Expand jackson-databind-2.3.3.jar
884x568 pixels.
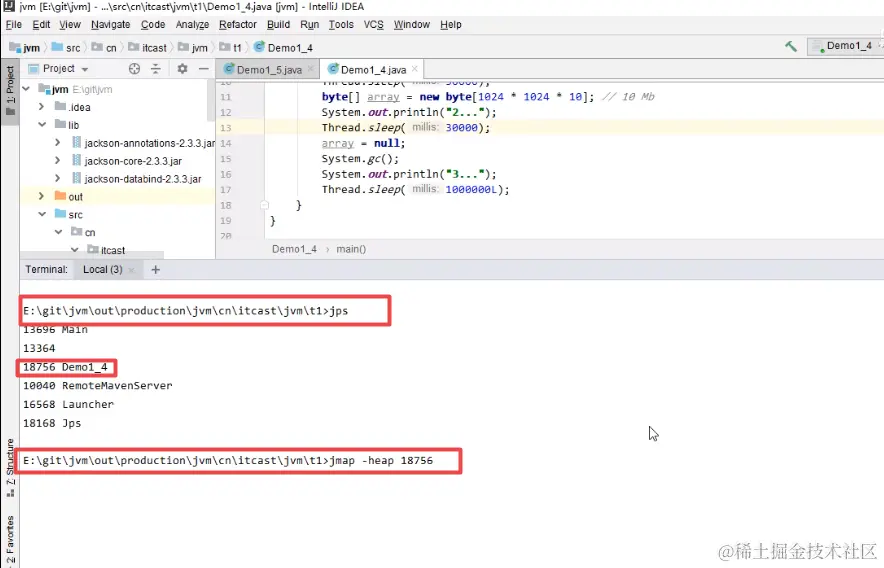[58, 179]
